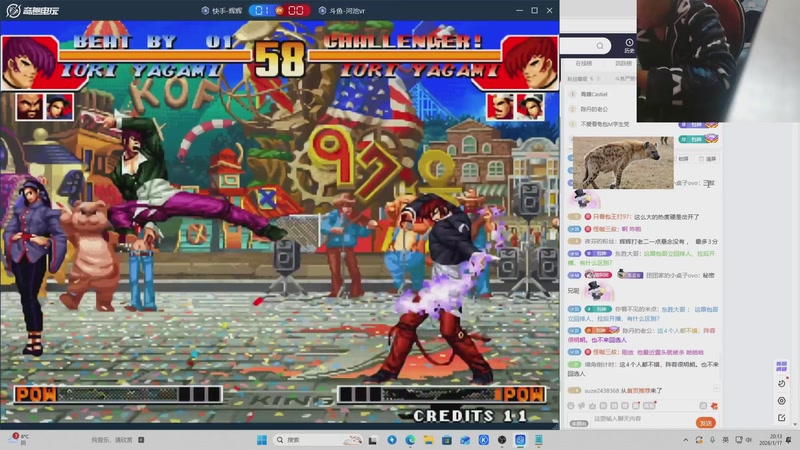Click the edit note icon in right sidebar
800x450 pixels.
[x=781, y=418]
